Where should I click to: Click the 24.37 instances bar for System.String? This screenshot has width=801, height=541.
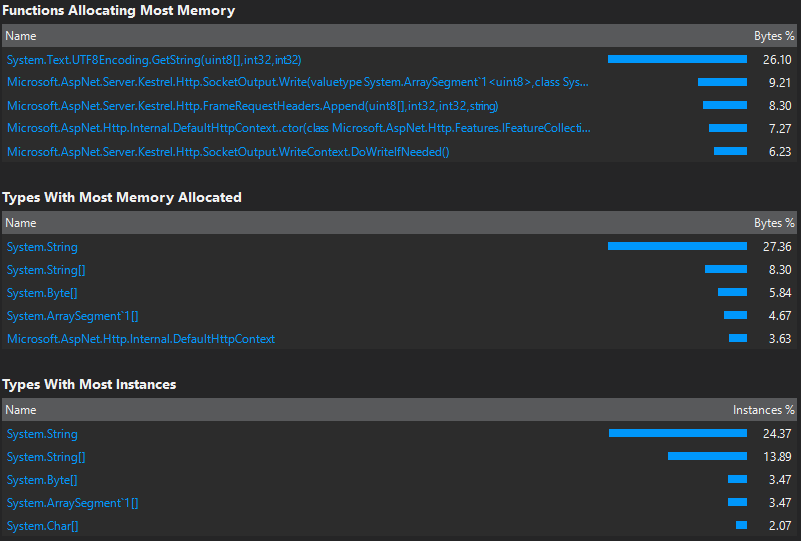(678, 433)
